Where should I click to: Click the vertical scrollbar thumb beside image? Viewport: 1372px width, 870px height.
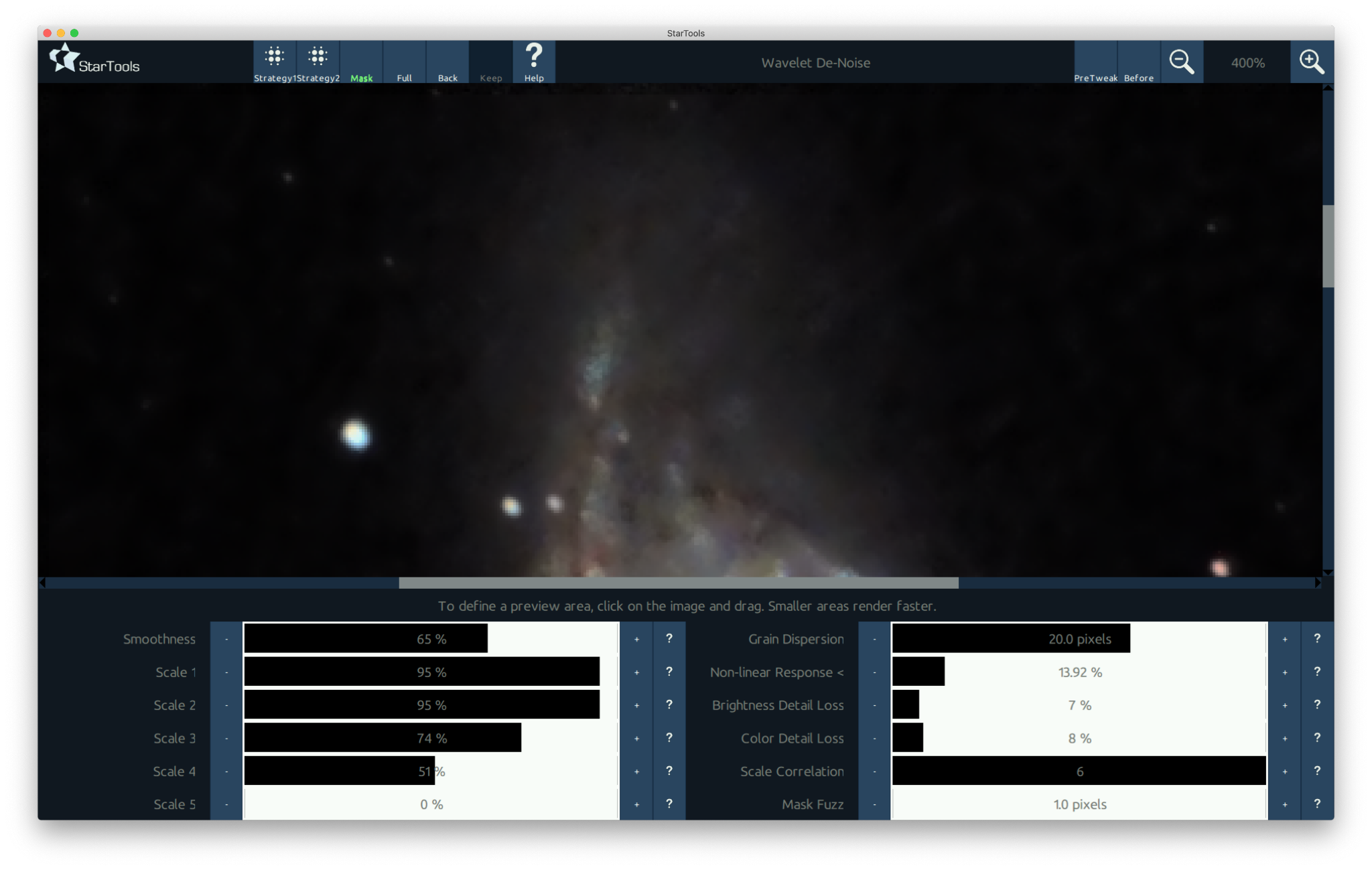pyautogui.click(x=1328, y=246)
